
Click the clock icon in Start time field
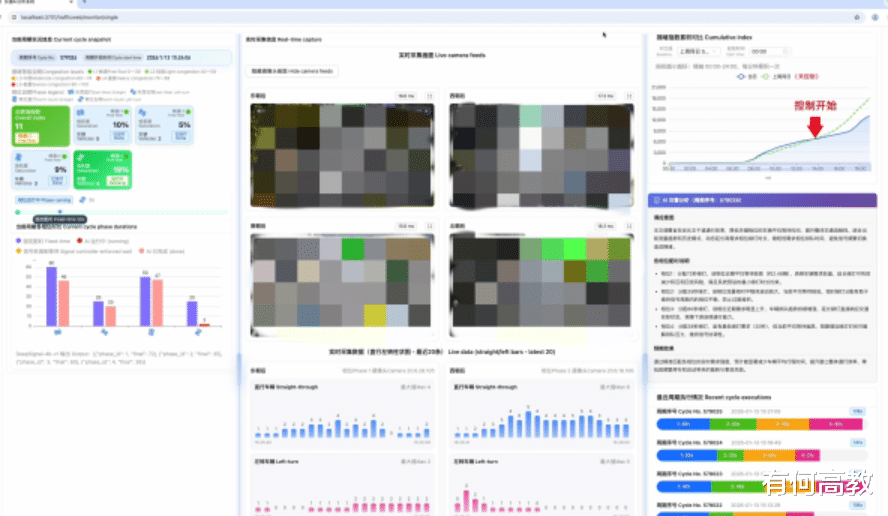[785, 52]
